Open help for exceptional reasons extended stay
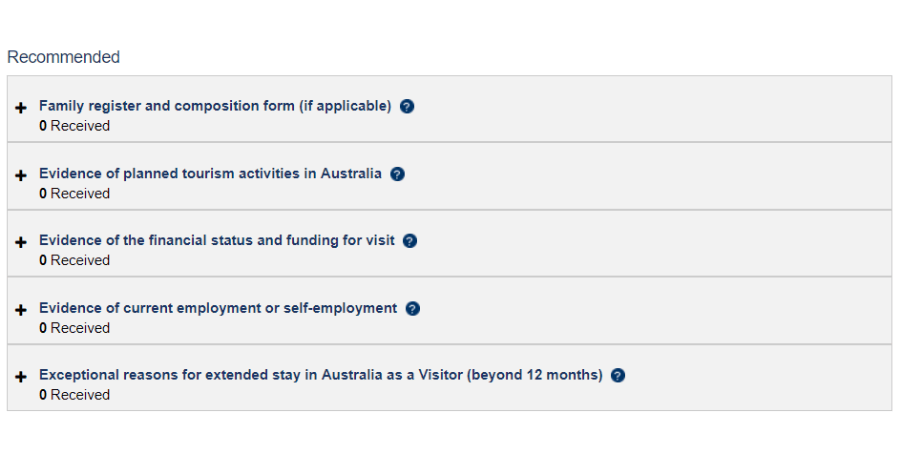Viewport: 900px width, 450px height. (x=618, y=376)
